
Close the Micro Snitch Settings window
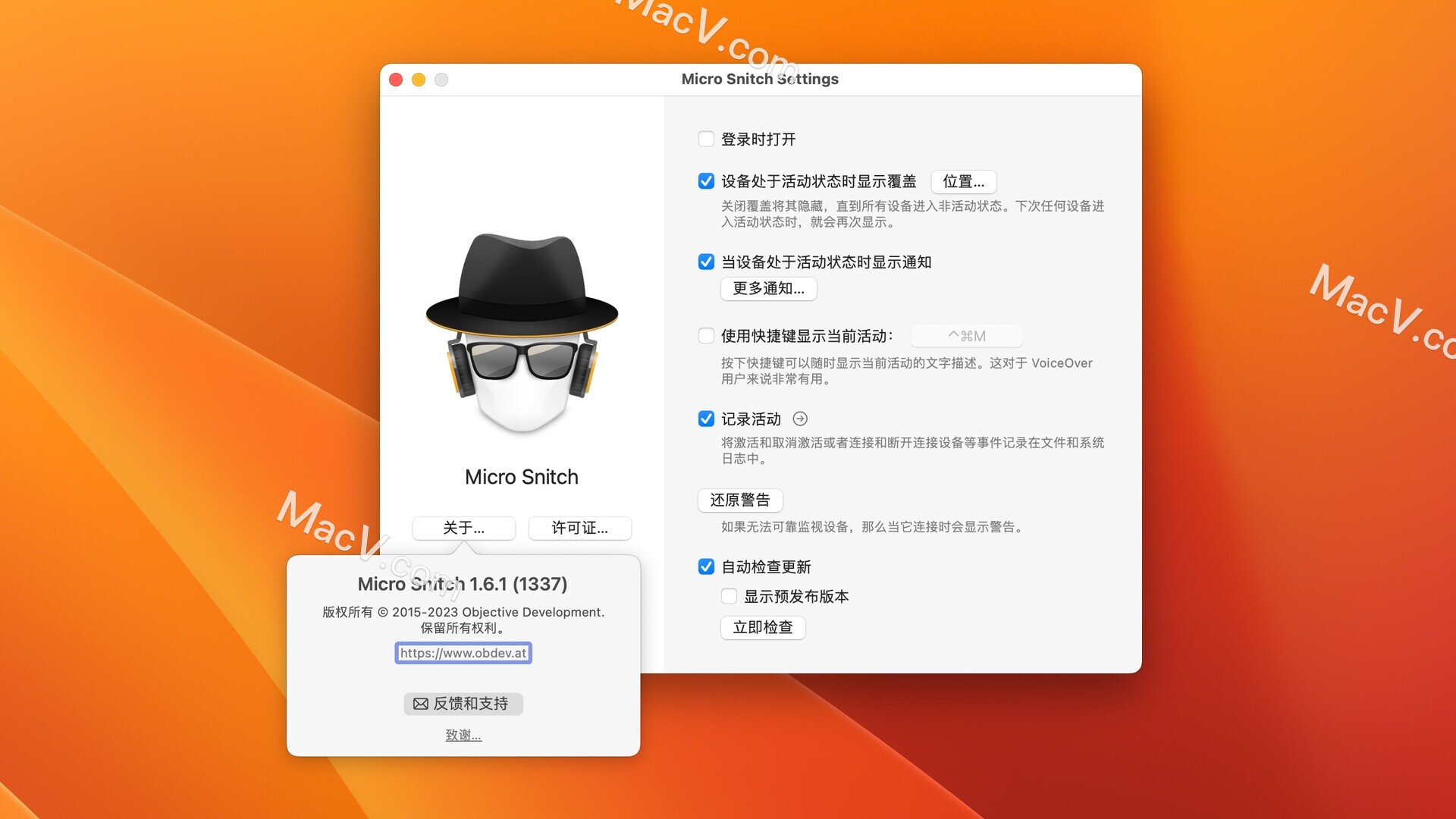click(x=396, y=80)
